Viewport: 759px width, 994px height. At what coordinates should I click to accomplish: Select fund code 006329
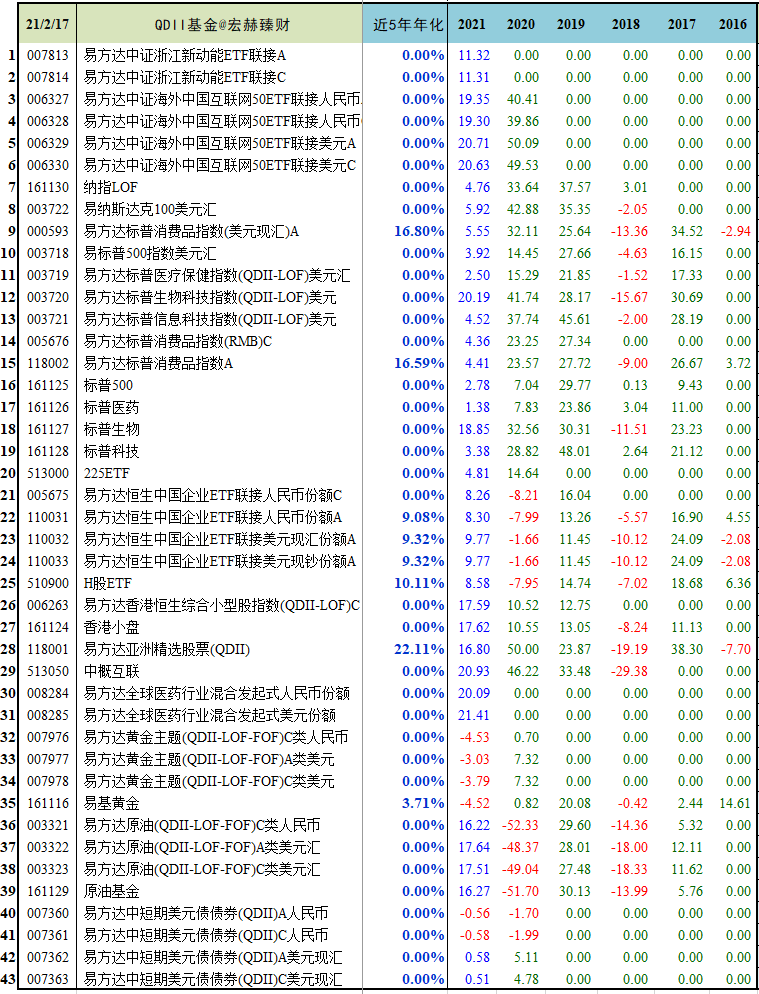[x=48, y=143]
